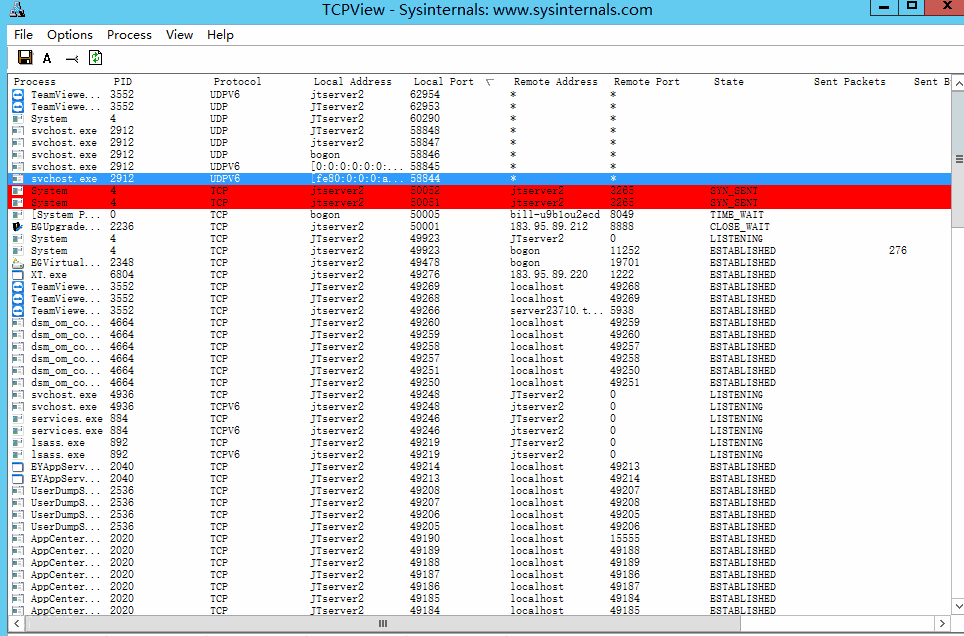Sort by the Remote Address column header
The height and width of the screenshot is (636, 964).
[555, 81]
